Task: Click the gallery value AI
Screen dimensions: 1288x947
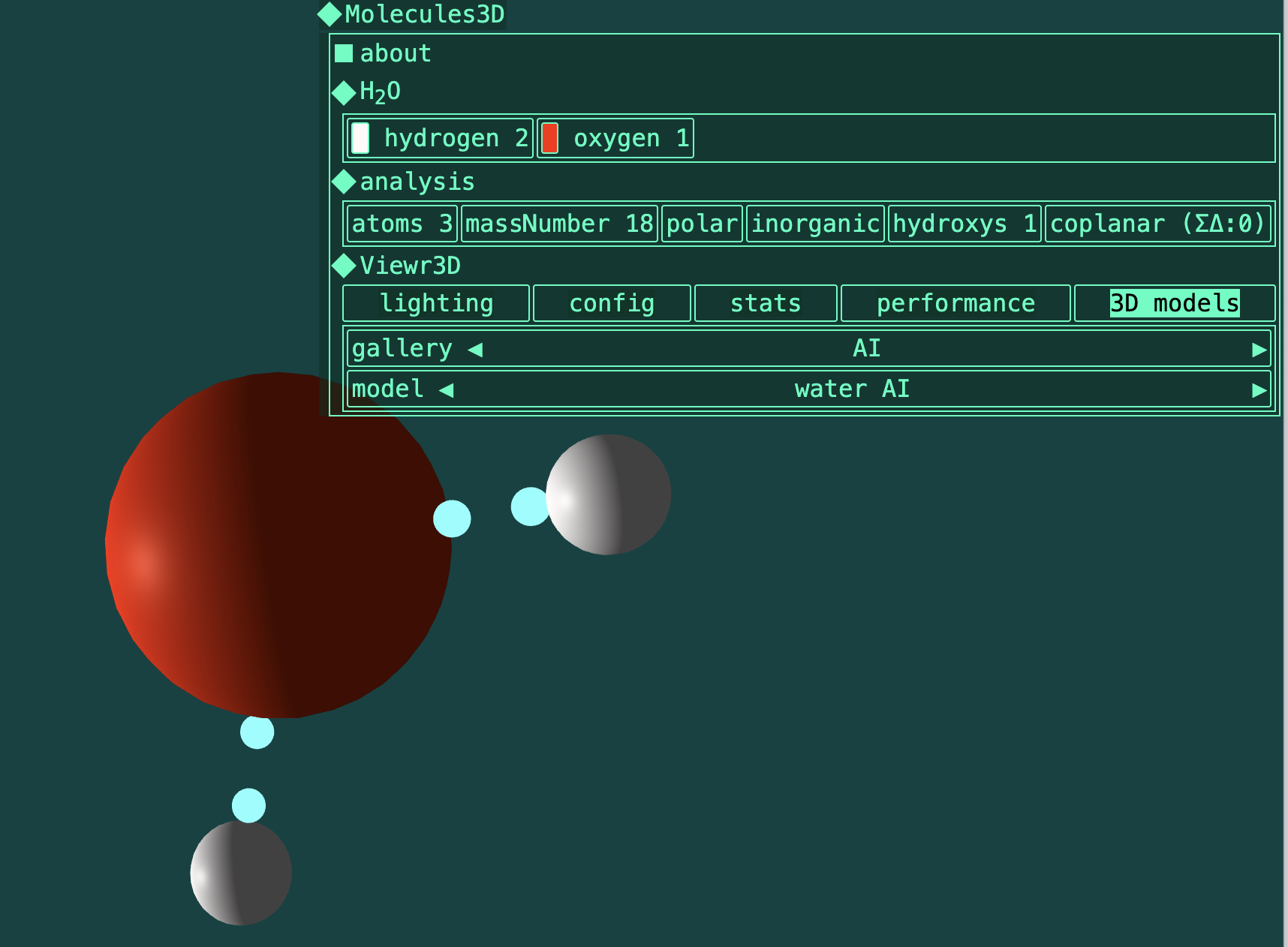Action: 867,348
